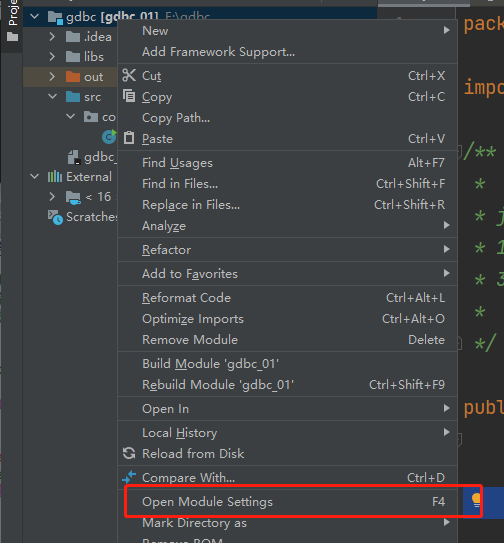Choose Optimize Imports entry

tap(288, 319)
